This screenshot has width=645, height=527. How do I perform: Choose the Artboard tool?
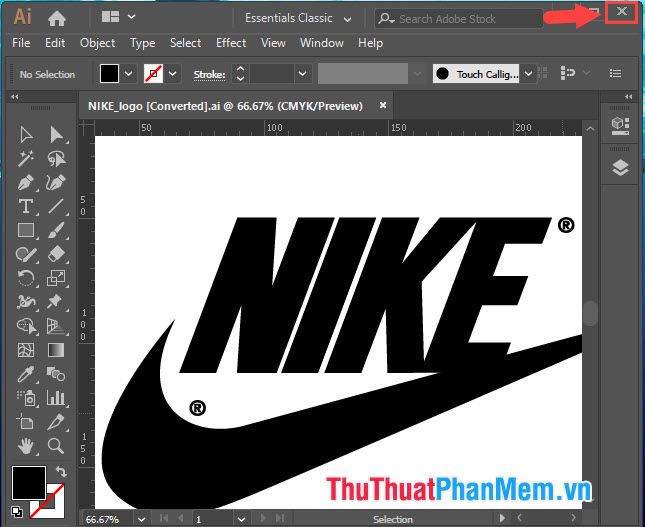pos(25,422)
